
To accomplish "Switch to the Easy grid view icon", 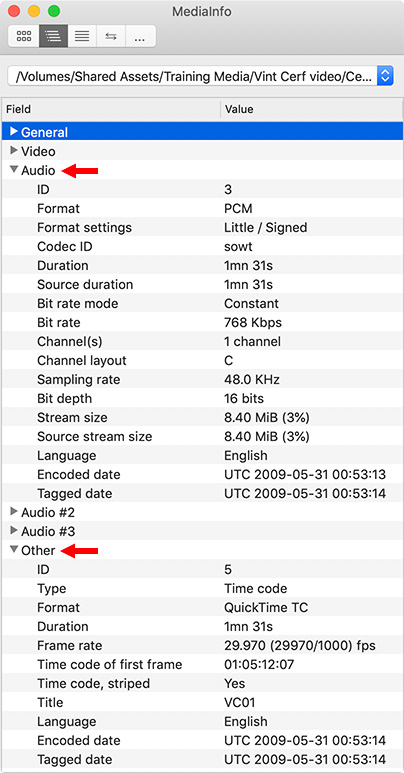I will (x=24, y=36).
